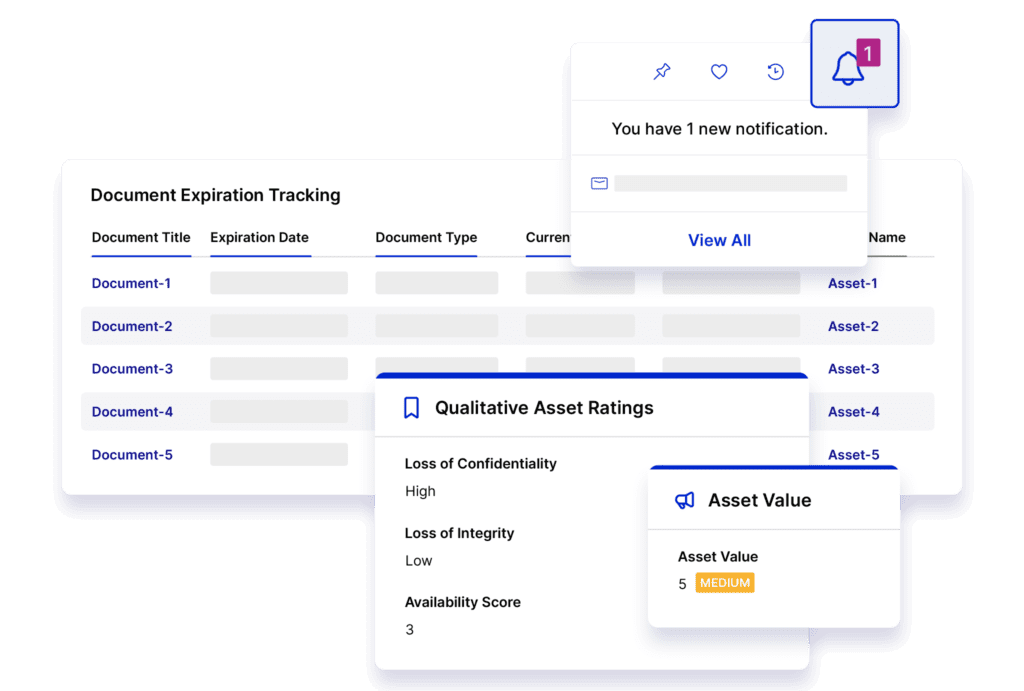
Task: Sort by Document Type column header
Action: [x=426, y=238]
